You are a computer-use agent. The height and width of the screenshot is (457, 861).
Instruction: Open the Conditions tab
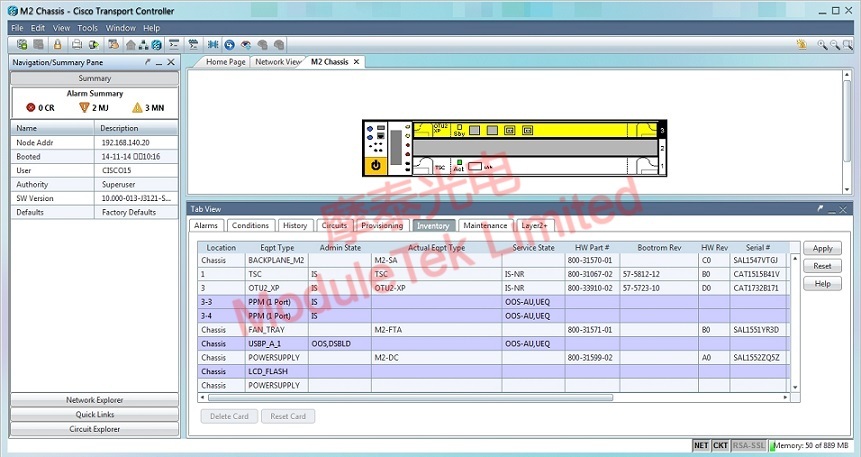tap(250, 226)
